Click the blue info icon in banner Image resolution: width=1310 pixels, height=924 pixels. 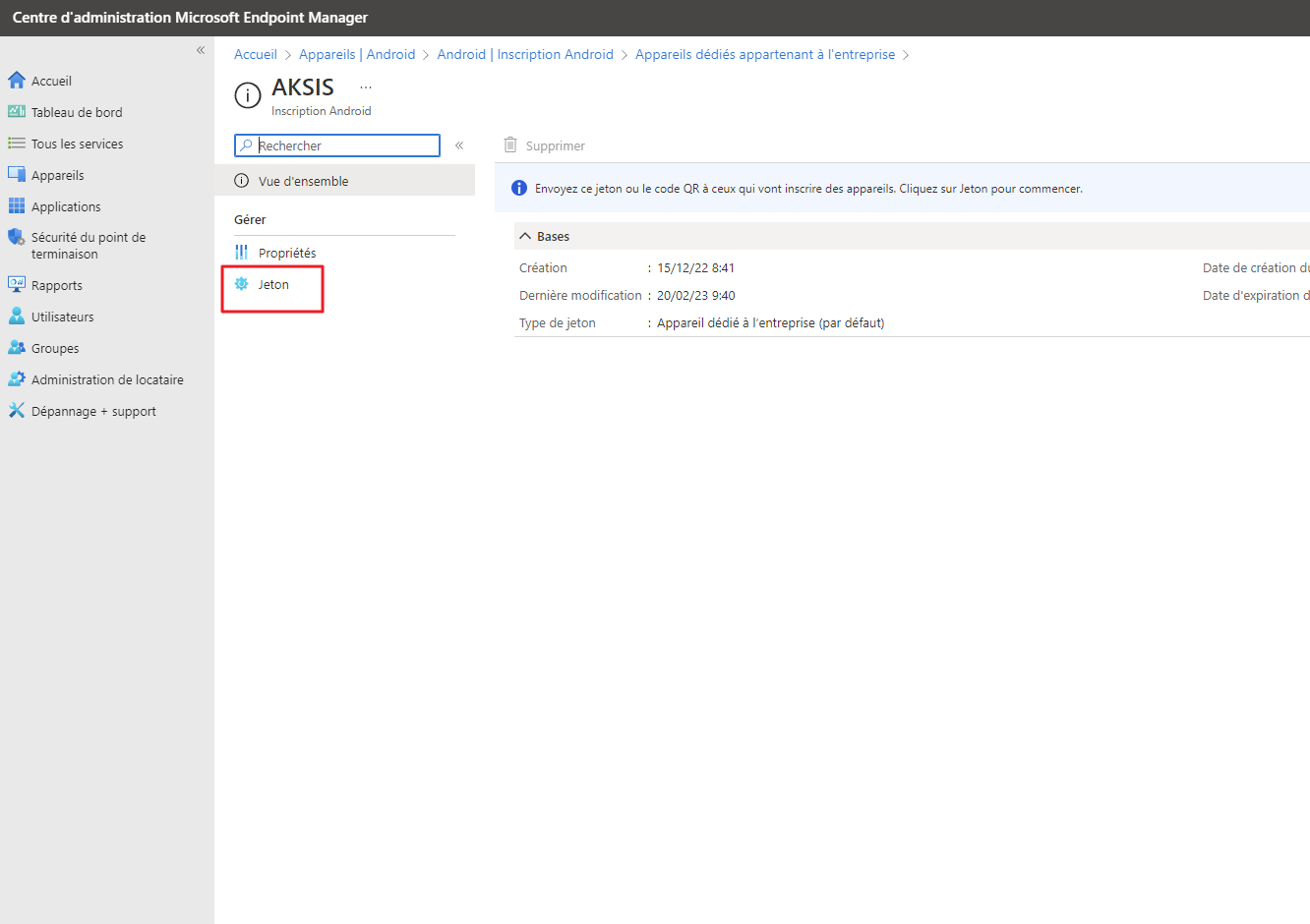click(519, 188)
